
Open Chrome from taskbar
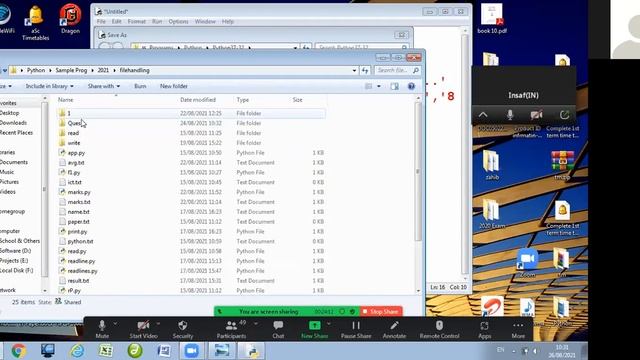[18, 351]
